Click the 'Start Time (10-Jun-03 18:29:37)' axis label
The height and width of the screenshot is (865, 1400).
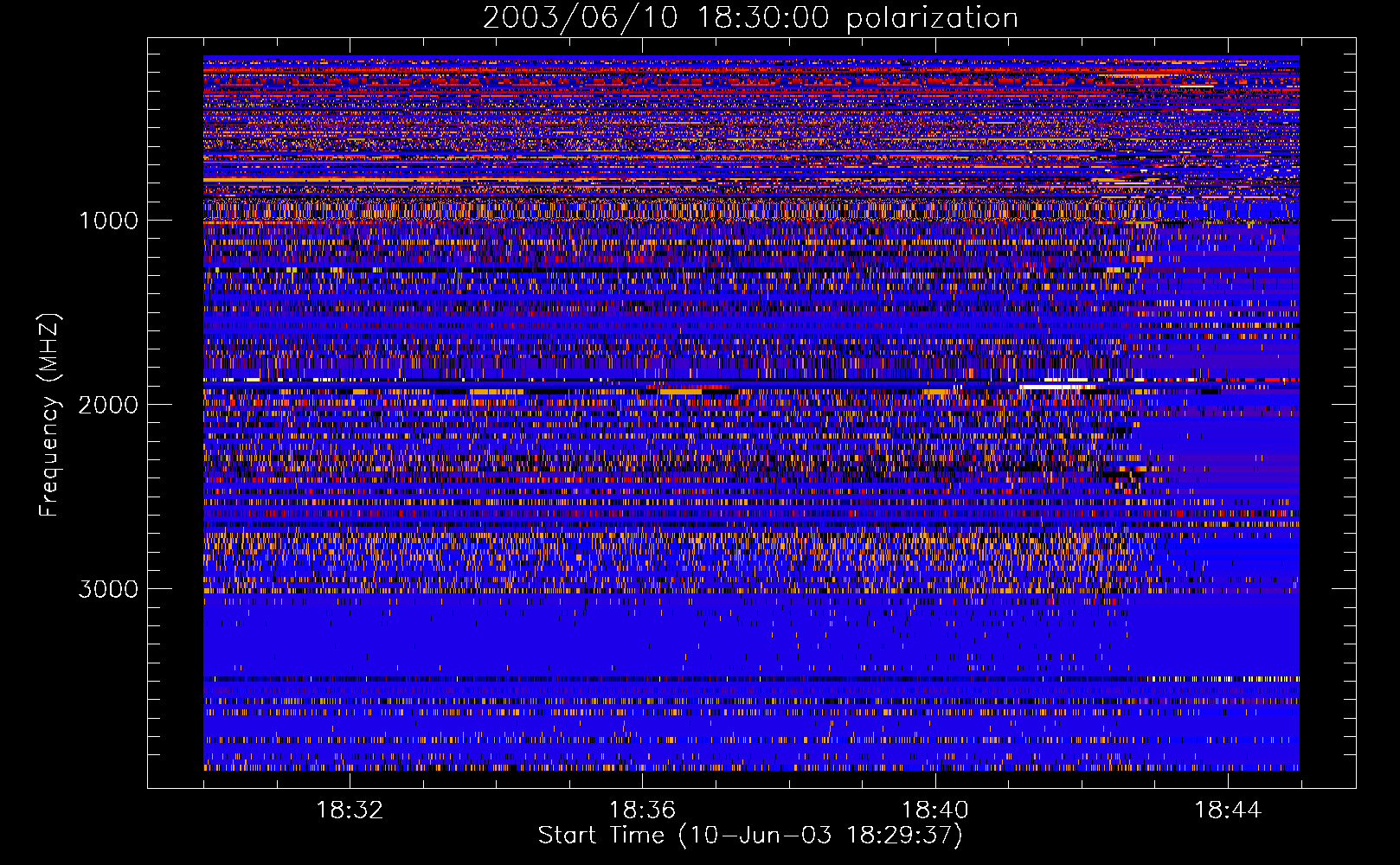pos(750,836)
